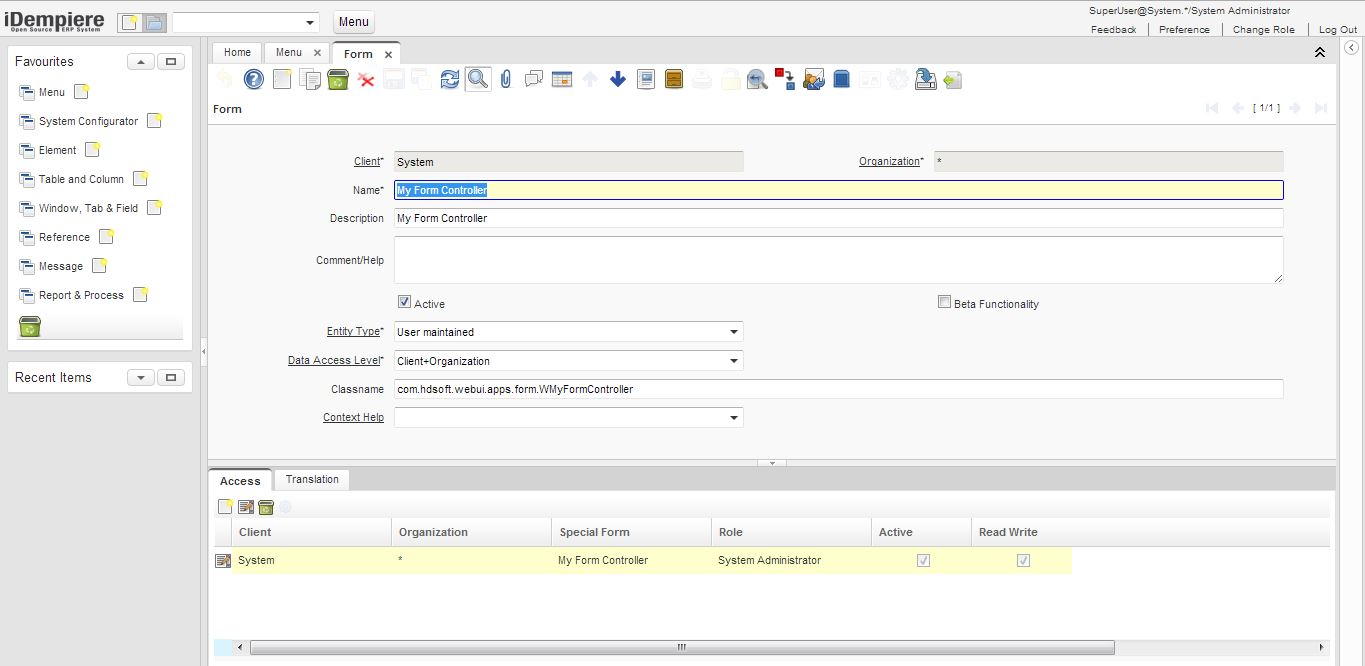Go to next record with blue down arrow
1365x666 pixels.
[618, 79]
